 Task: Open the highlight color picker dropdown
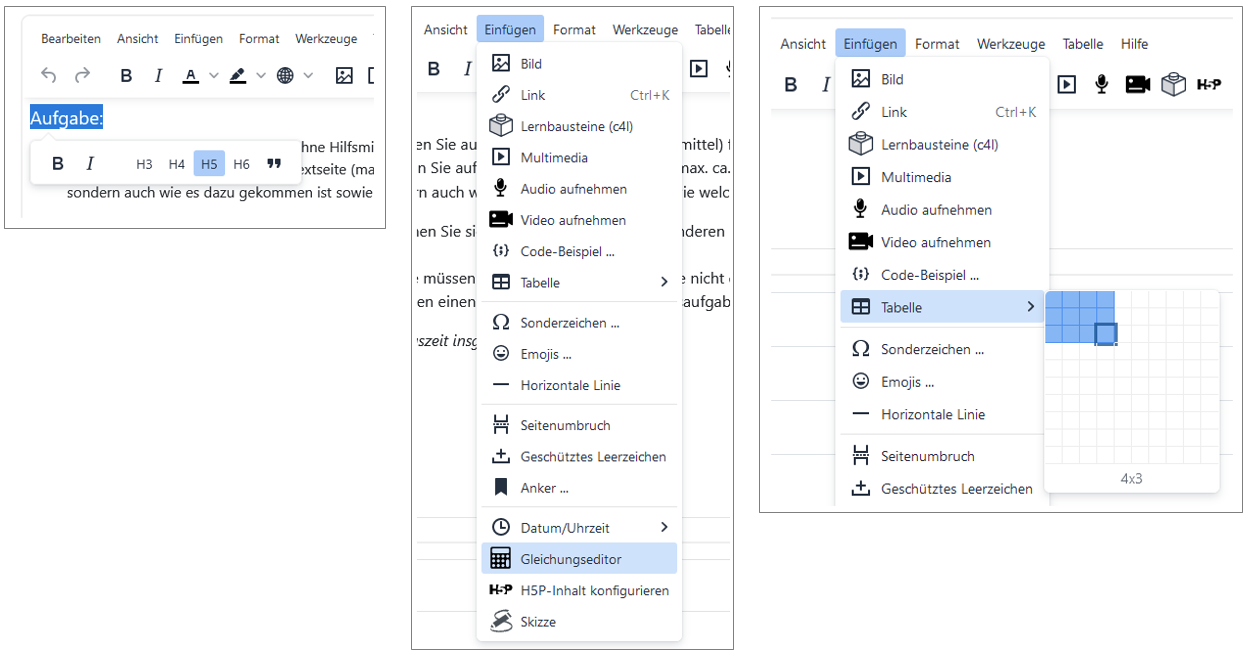pyautogui.click(x=261, y=74)
